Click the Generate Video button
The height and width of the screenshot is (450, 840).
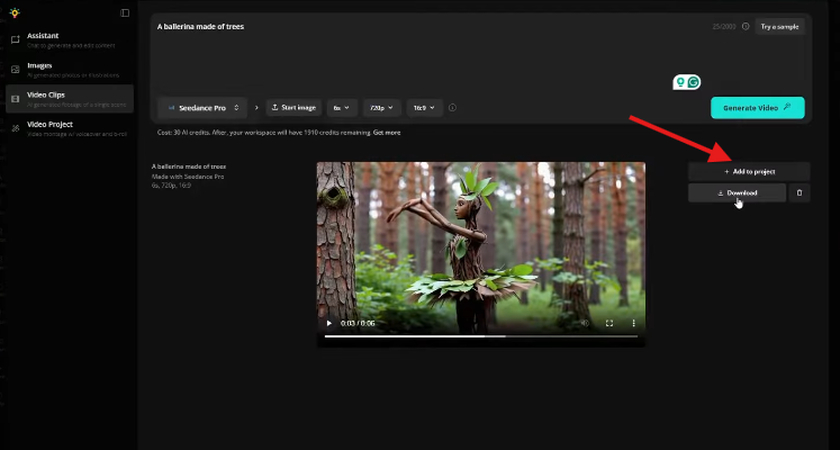(x=758, y=108)
